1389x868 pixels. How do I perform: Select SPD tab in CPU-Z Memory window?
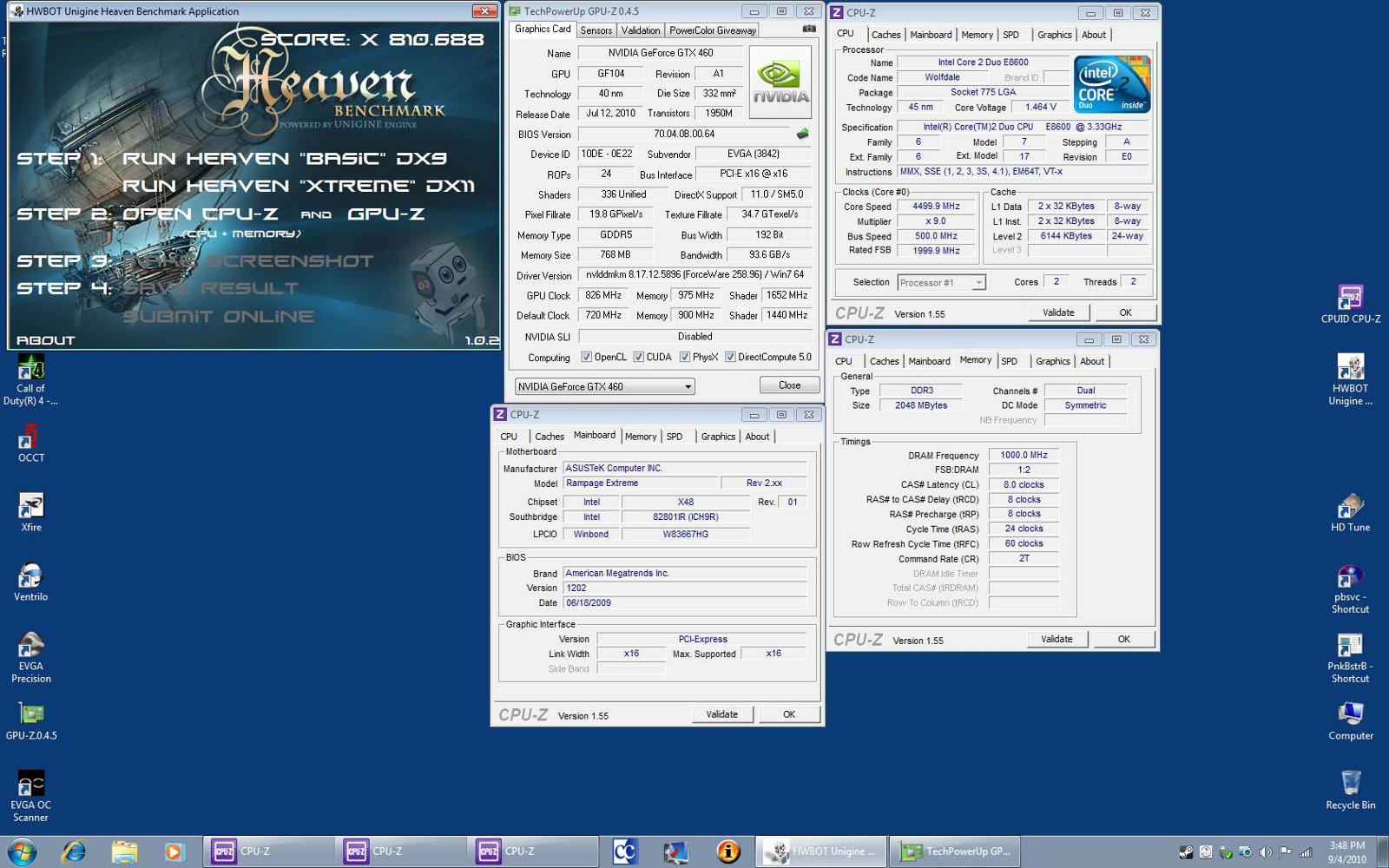click(1009, 361)
